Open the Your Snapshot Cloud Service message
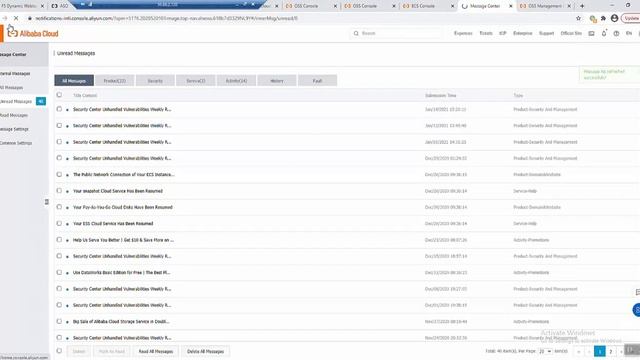Viewport: 640px width, 360px height. [x=118, y=191]
